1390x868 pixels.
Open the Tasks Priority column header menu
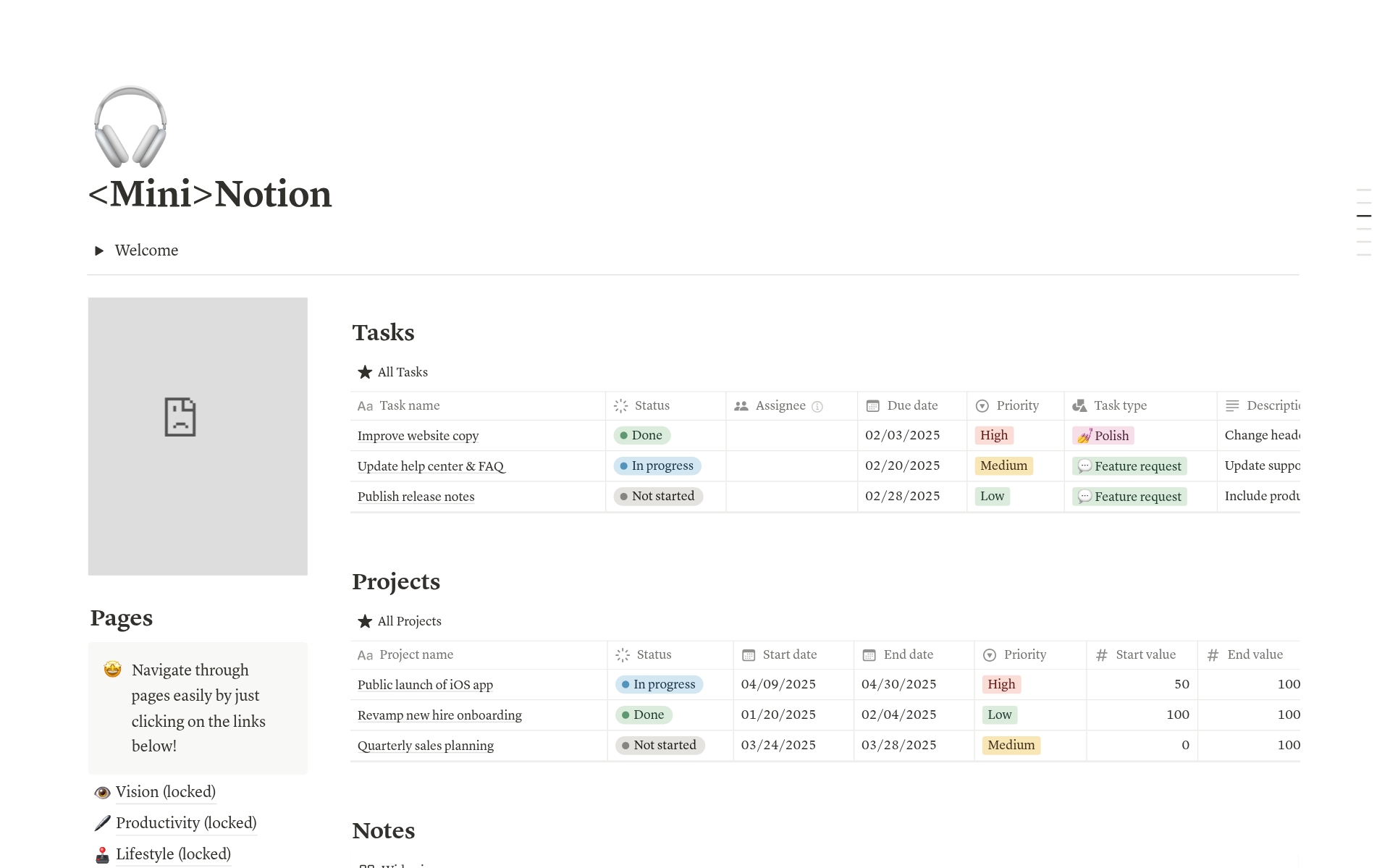(x=1016, y=406)
